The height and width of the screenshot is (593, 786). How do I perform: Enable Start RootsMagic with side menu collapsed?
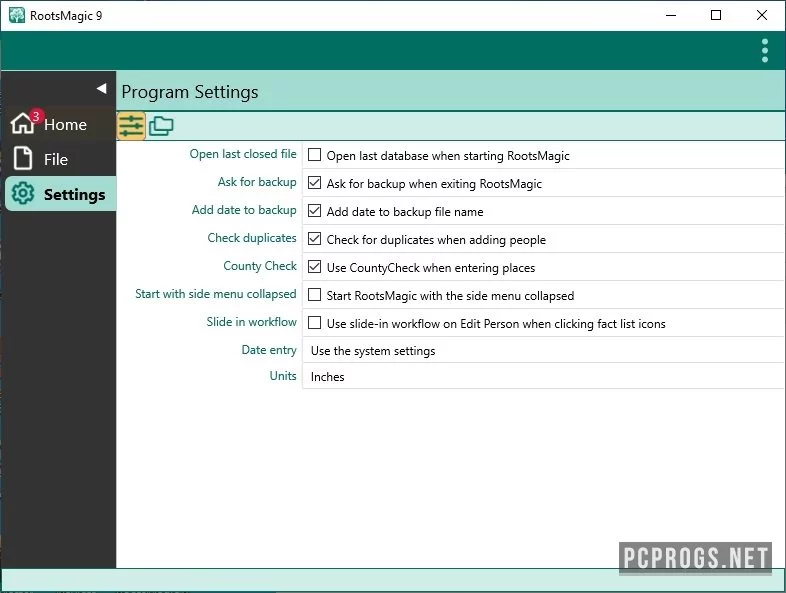314,295
